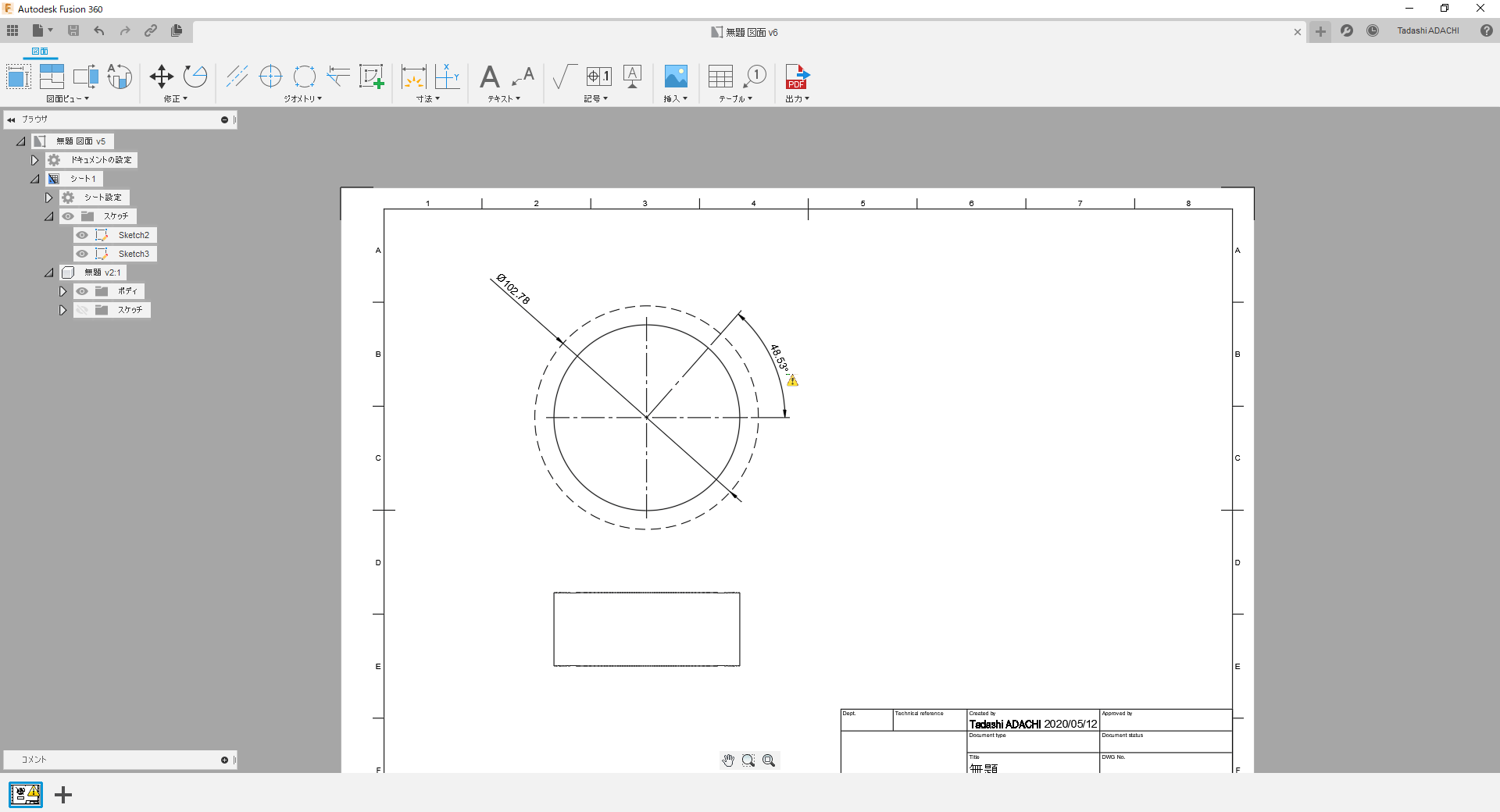Open the File menu dropdown
Image resolution: width=1500 pixels, height=812 pixels.
click(x=42, y=30)
